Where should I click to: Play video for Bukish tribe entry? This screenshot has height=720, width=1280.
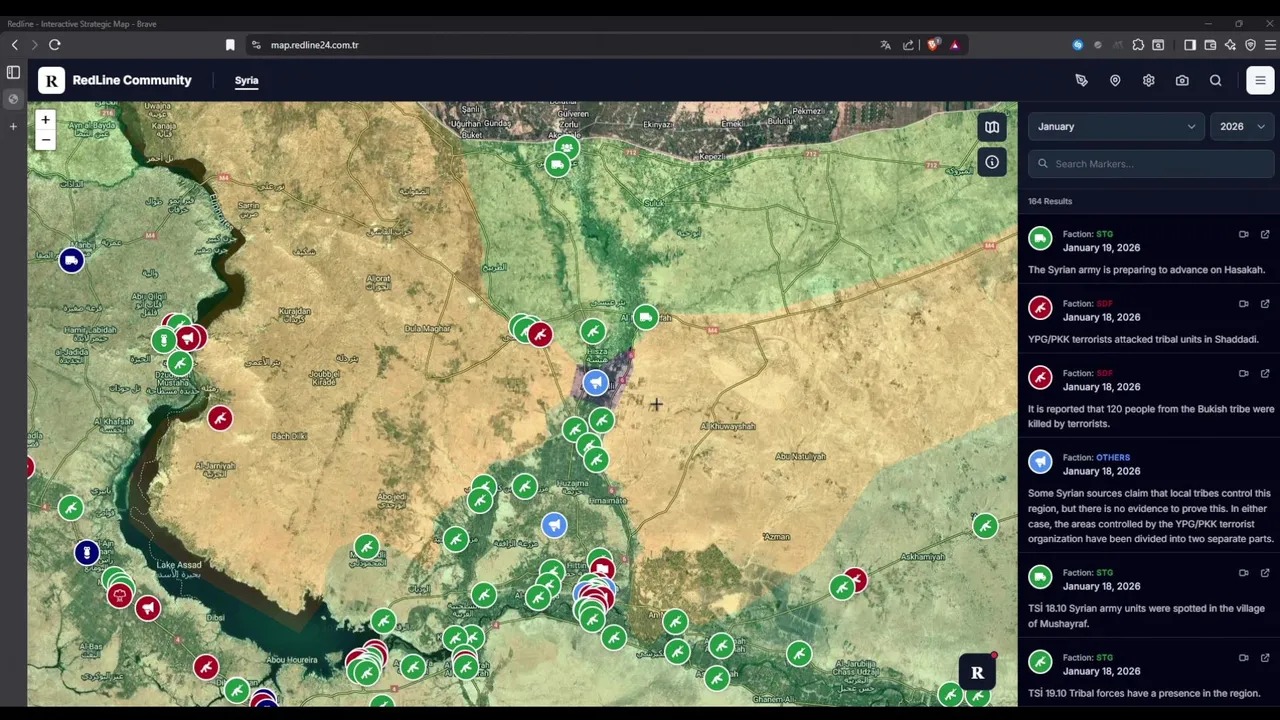pyautogui.click(x=1244, y=373)
